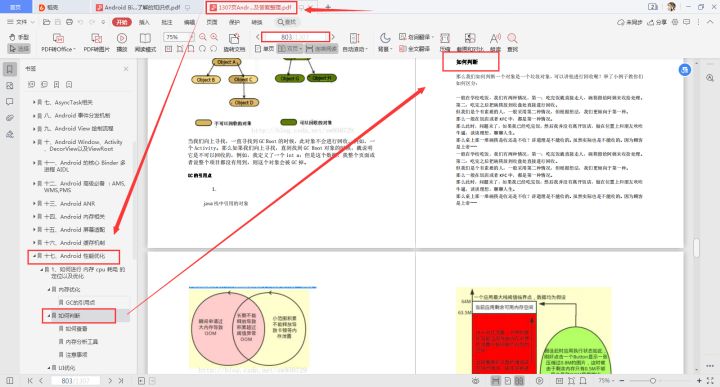Convert PDF to image
720x387 pixels.
(96, 43)
